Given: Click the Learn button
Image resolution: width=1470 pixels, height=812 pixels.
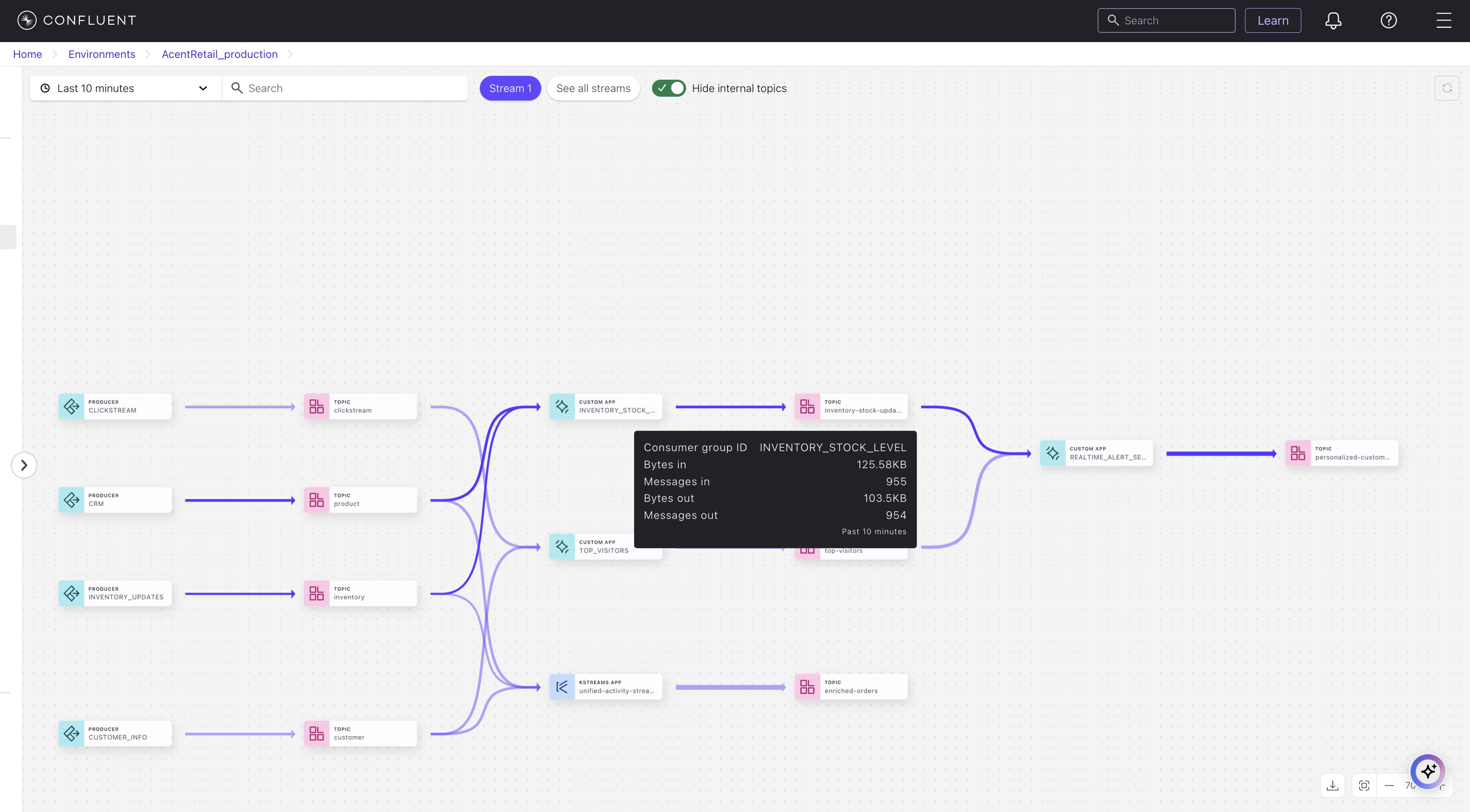Looking at the screenshot, I should pos(1273,20).
